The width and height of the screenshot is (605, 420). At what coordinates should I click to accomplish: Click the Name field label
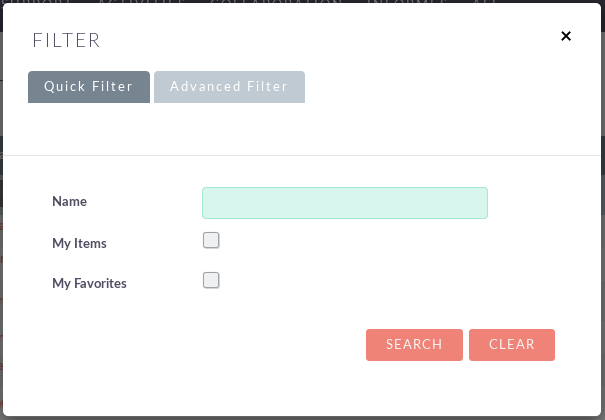coord(69,201)
